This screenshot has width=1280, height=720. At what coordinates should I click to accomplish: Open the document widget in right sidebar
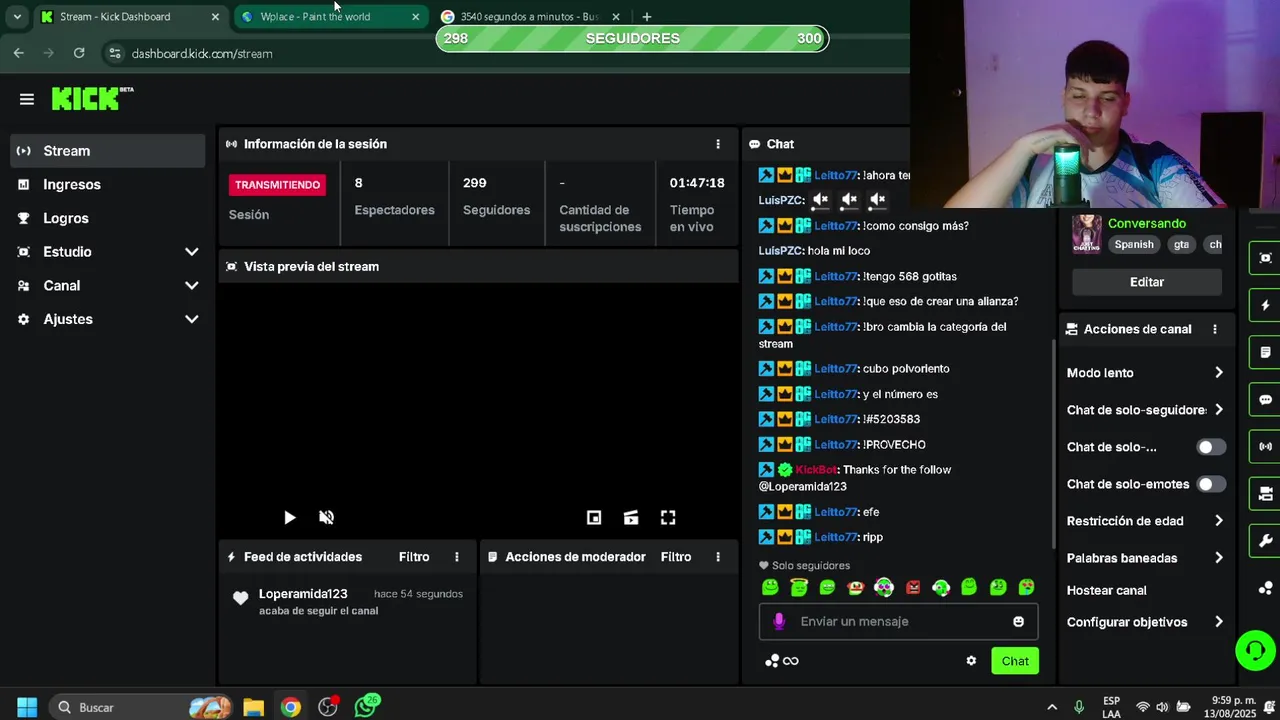click(x=1265, y=352)
